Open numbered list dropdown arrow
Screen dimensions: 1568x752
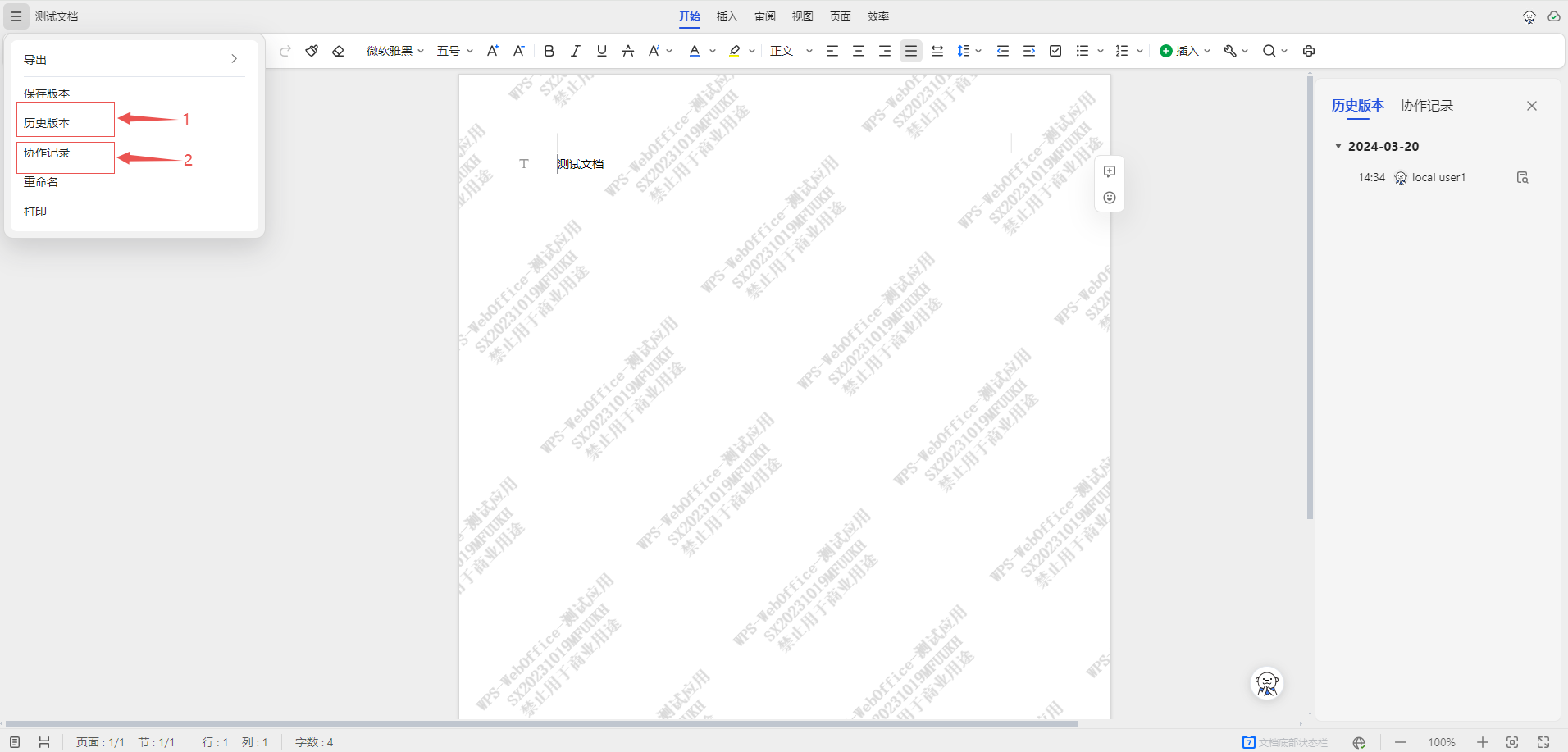pyautogui.click(x=1140, y=51)
